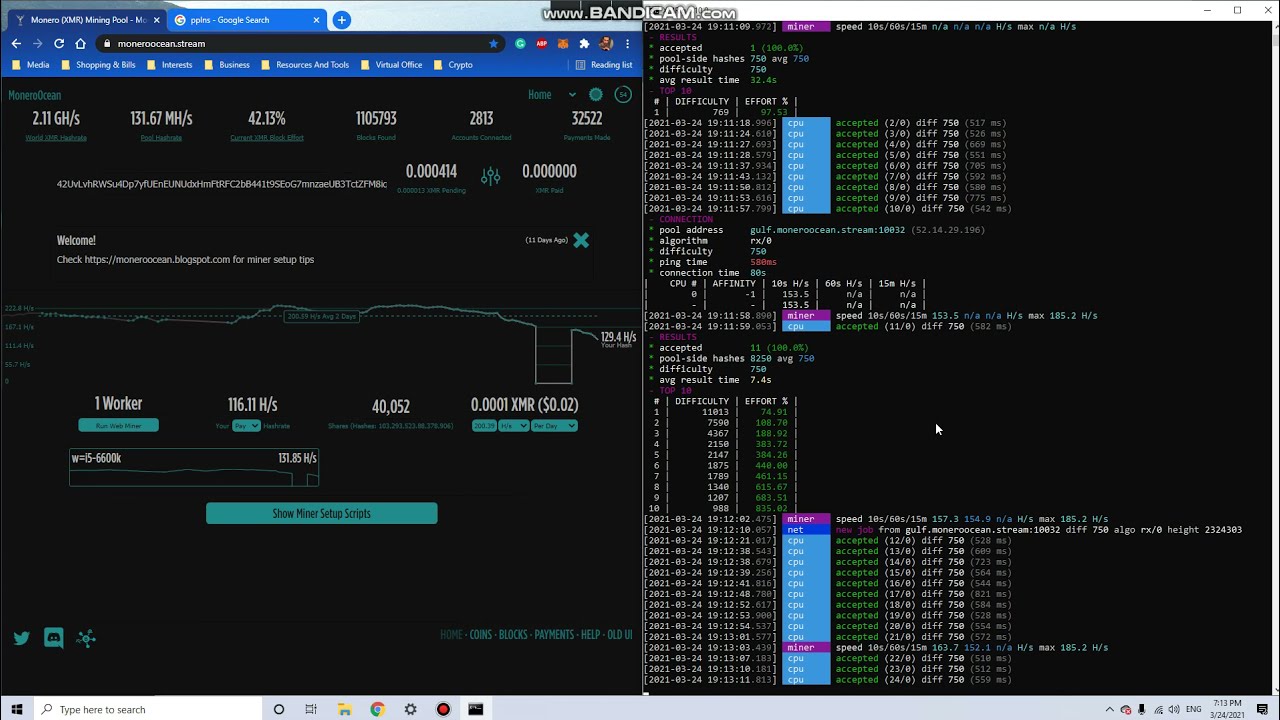
Task: Open the Media bookmarks folder
Action: pyautogui.click(x=30, y=65)
